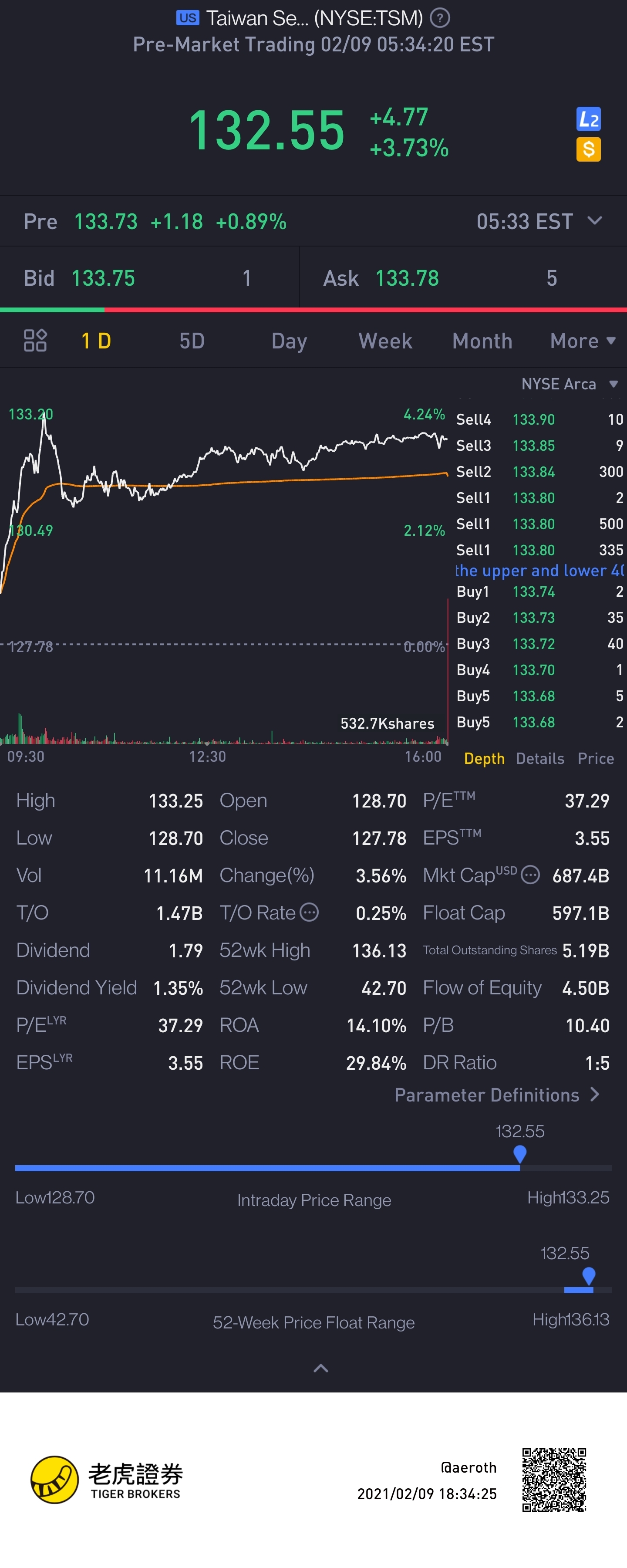Tap the Tiger Brokers logo

point(107,1480)
